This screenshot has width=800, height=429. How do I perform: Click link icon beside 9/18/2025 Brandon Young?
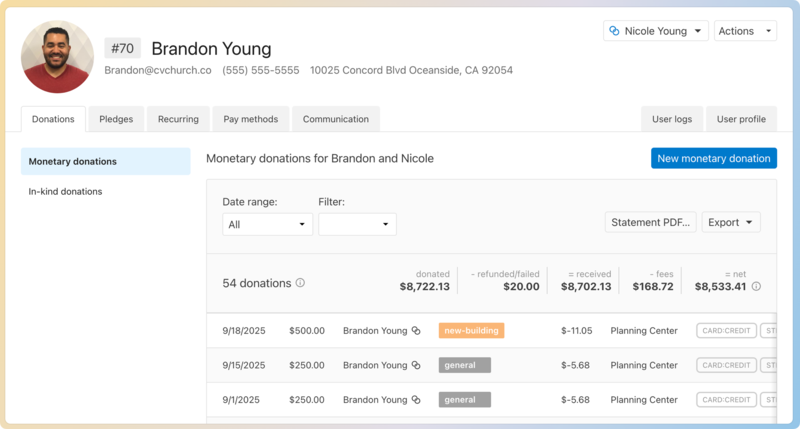tap(416, 330)
